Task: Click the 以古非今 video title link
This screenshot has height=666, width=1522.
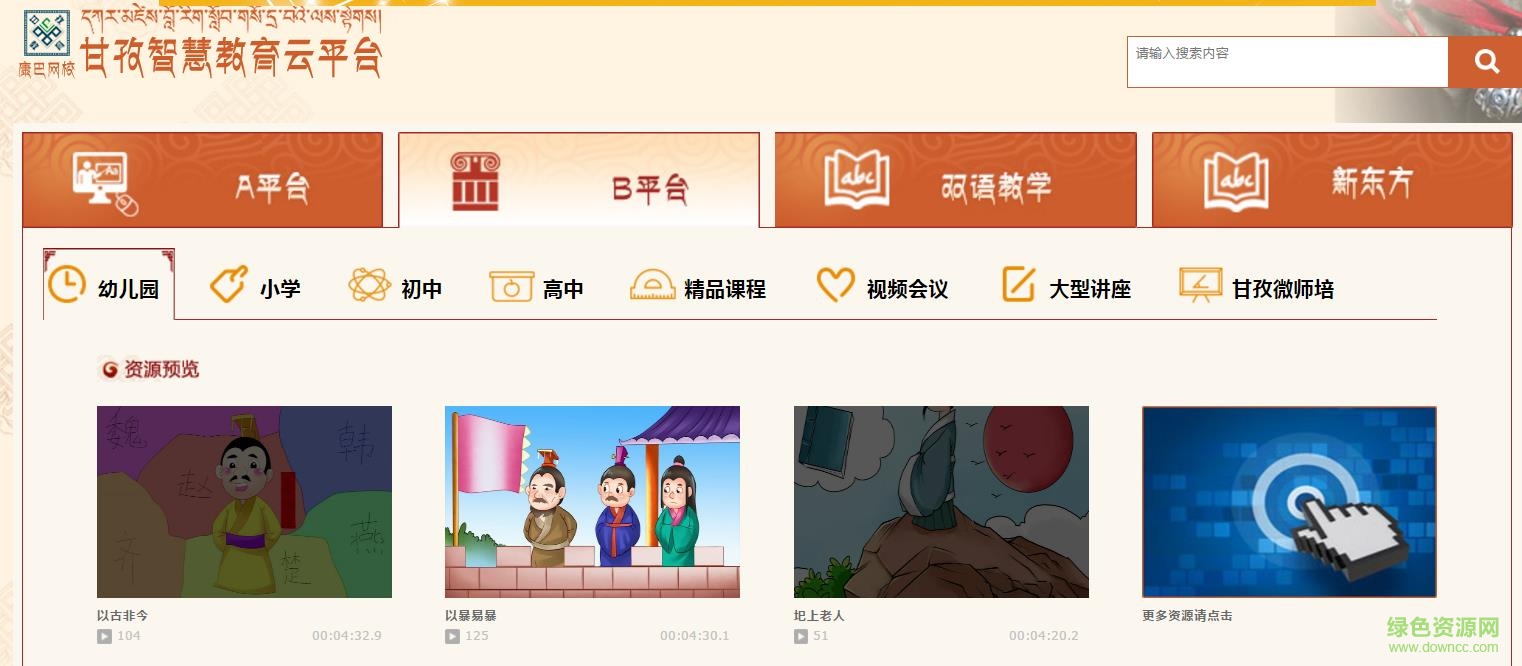Action: click(x=122, y=616)
